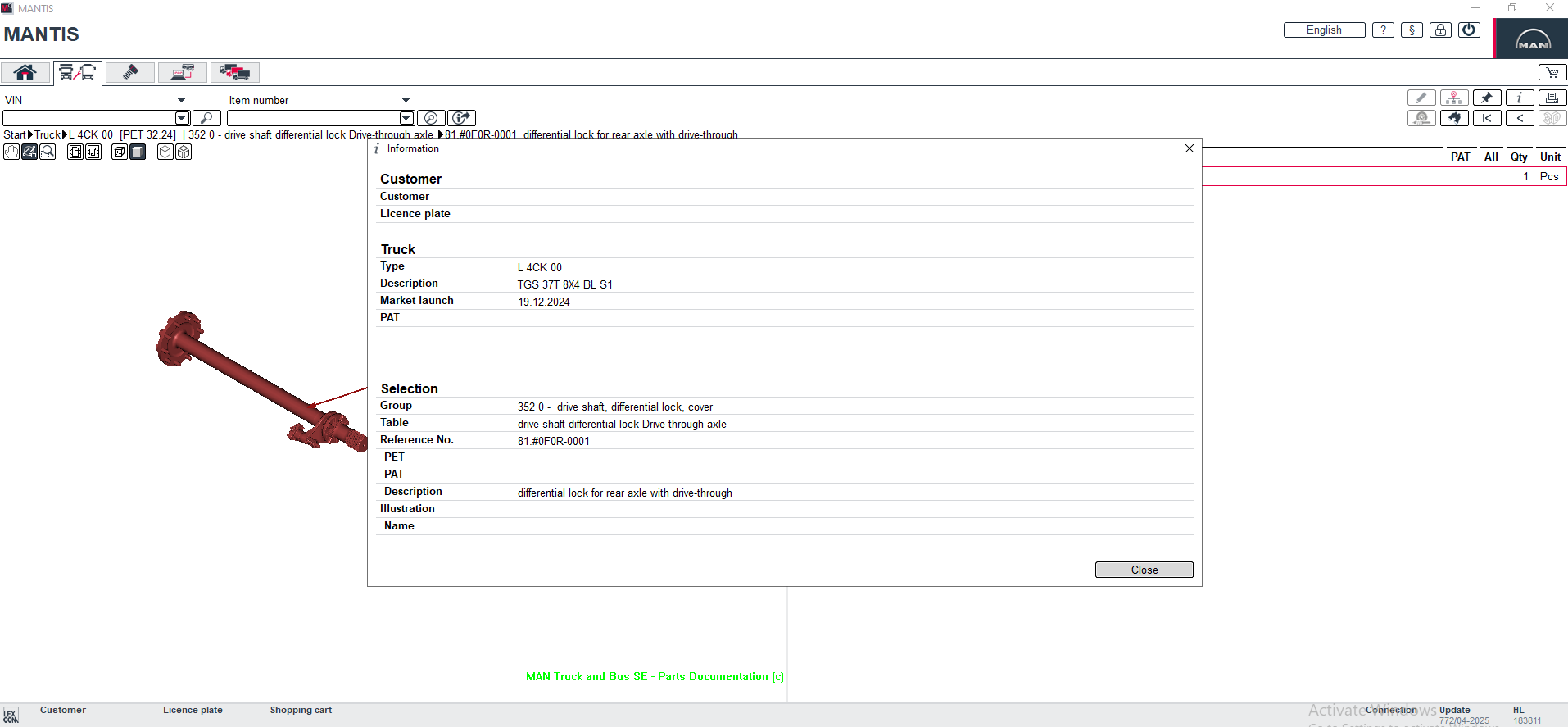Switch to the truck and bus tab
Screen dimensions: 1568x727
pyautogui.click(x=78, y=72)
